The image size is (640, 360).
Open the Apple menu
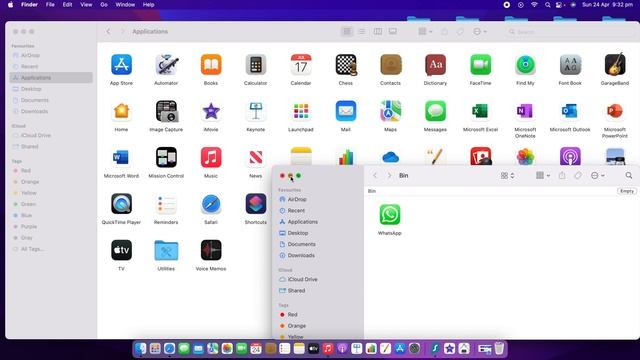[11, 4]
